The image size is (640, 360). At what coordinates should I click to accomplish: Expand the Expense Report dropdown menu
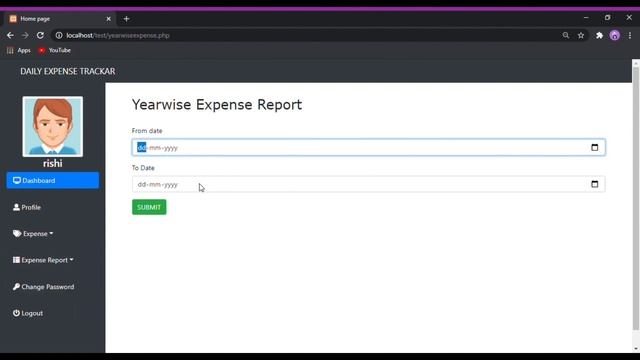point(43,260)
